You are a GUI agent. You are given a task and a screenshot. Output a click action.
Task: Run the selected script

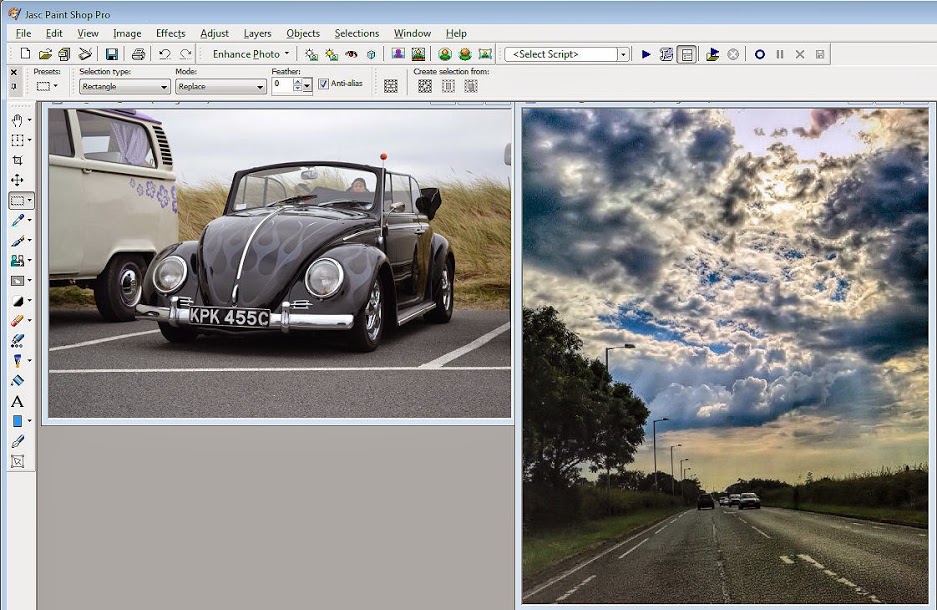pos(646,54)
